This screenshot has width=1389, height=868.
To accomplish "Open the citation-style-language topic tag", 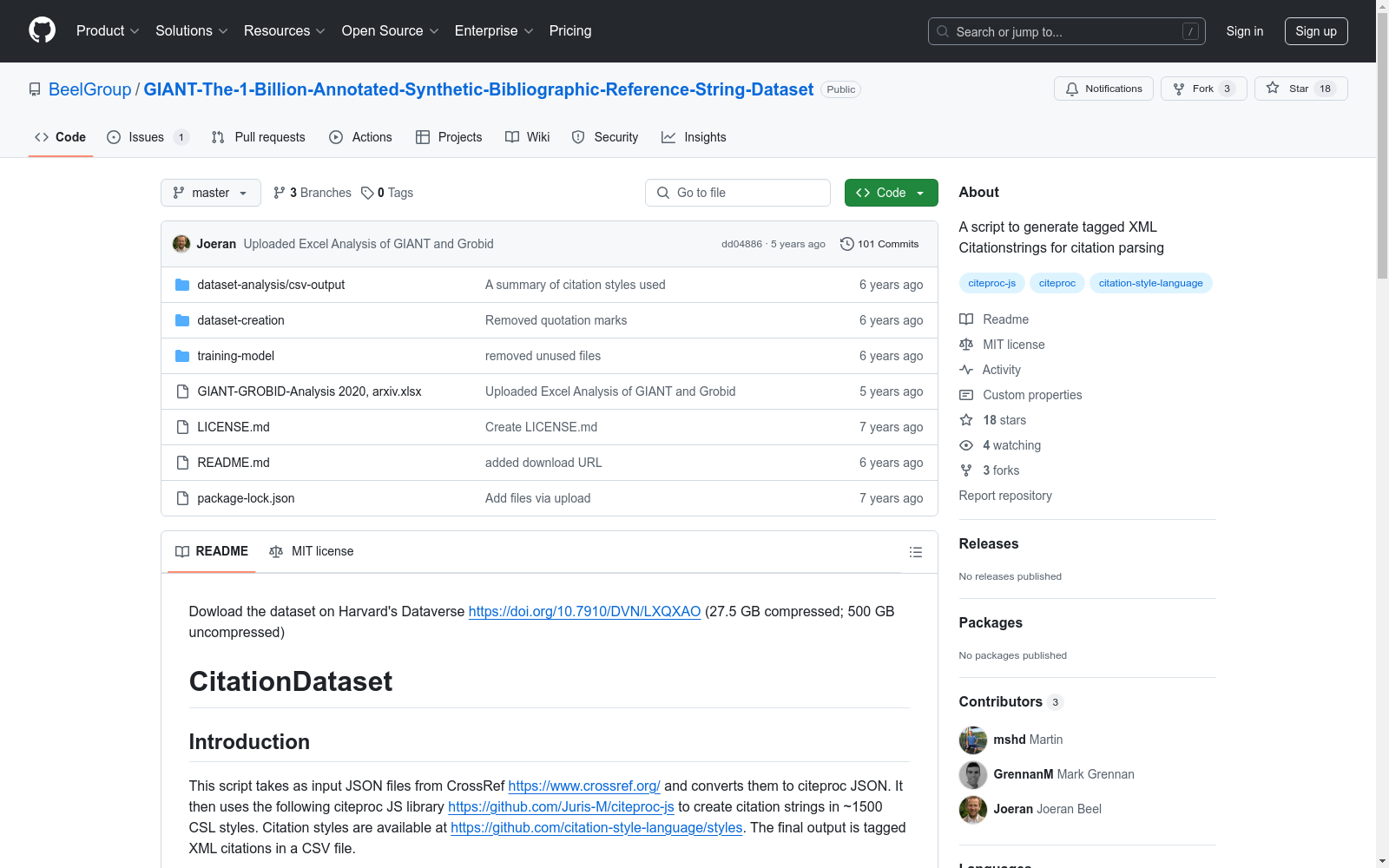I will [1151, 283].
